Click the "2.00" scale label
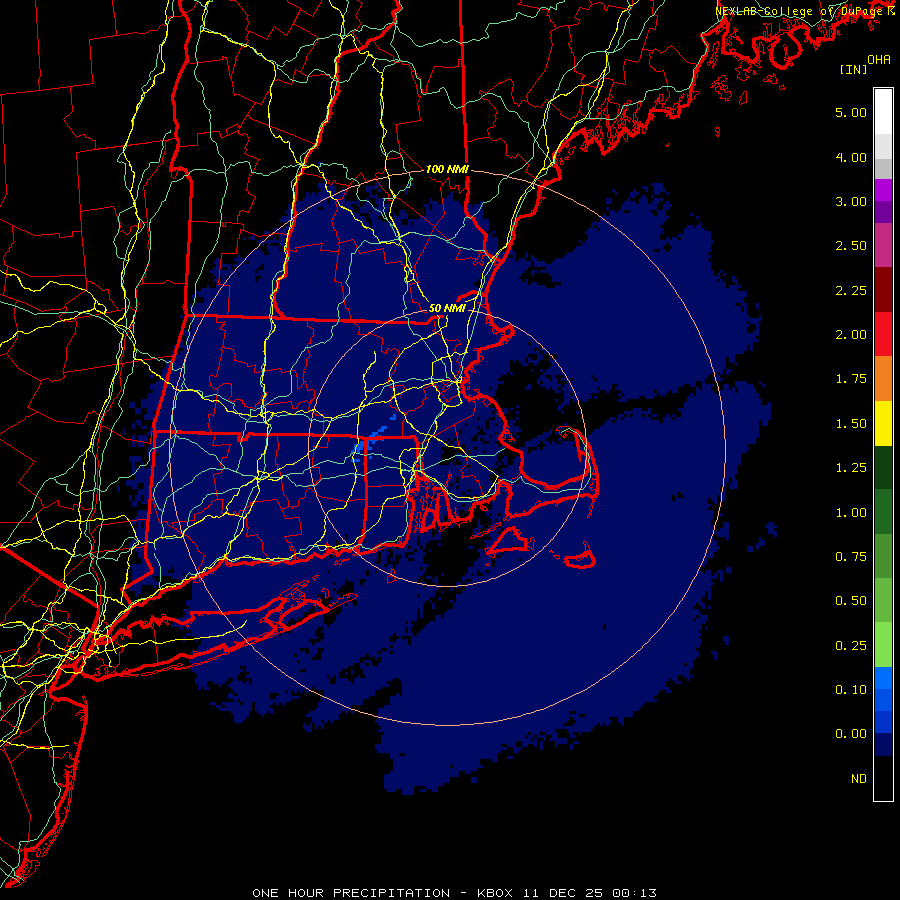The height and width of the screenshot is (900, 900). (x=851, y=335)
